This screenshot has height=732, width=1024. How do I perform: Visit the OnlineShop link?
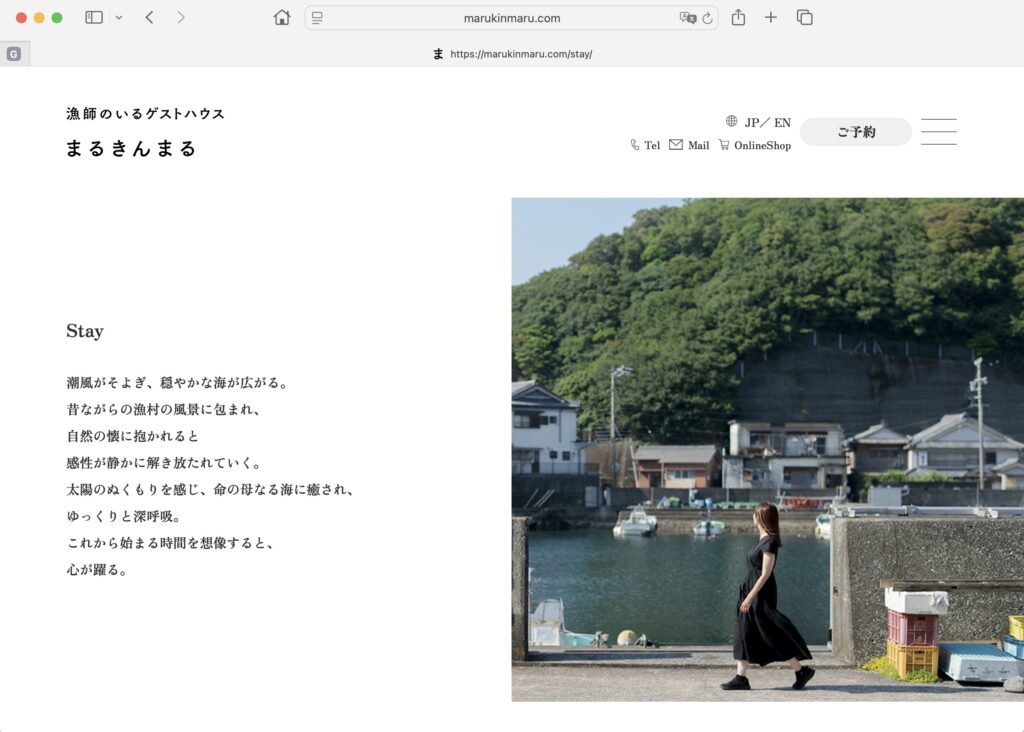pyautogui.click(x=755, y=145)
